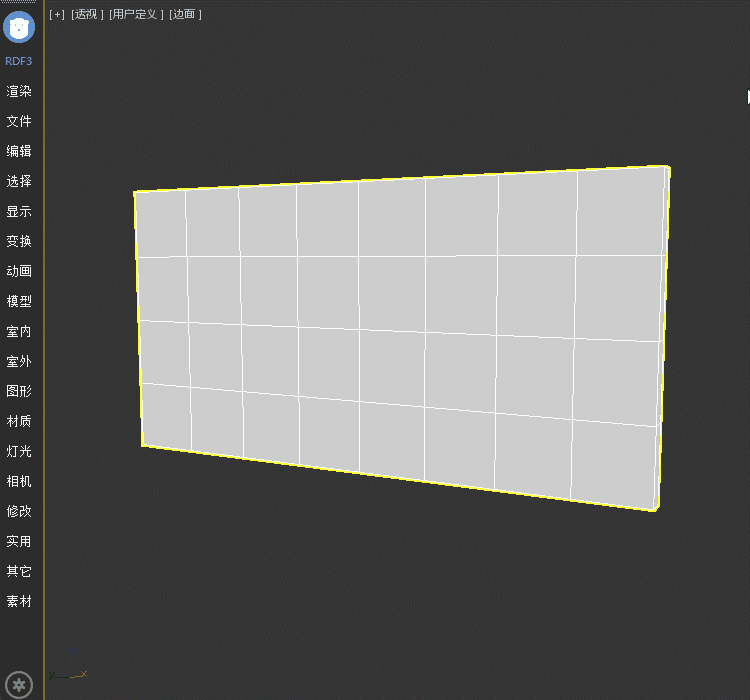Open the 透视 viewport view menu

click(87, 14)
